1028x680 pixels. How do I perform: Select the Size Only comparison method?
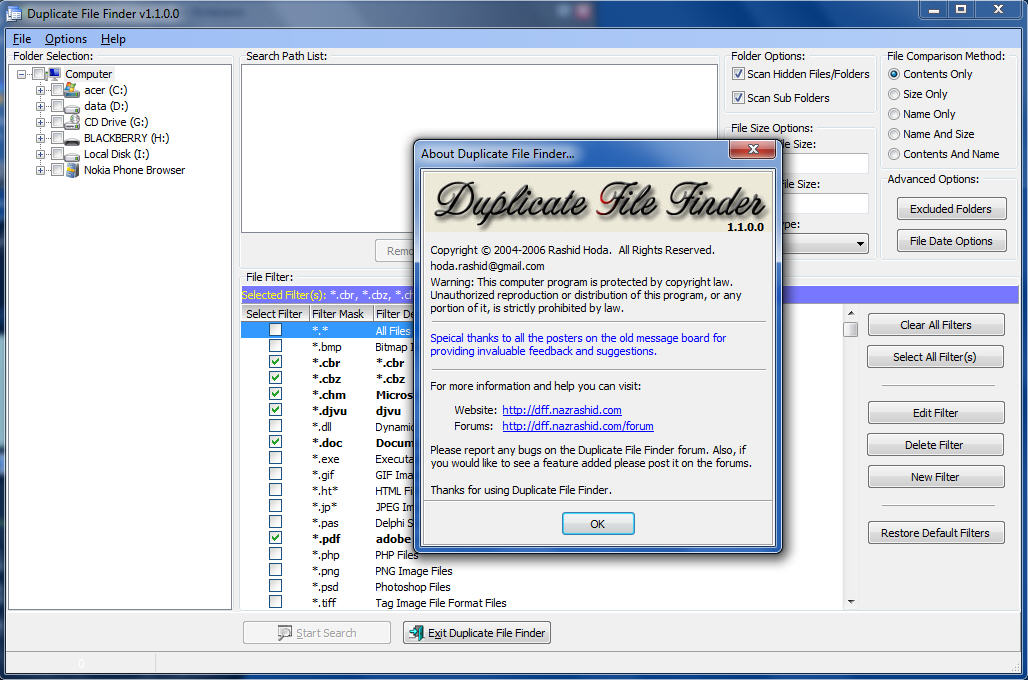pos(894,94)
